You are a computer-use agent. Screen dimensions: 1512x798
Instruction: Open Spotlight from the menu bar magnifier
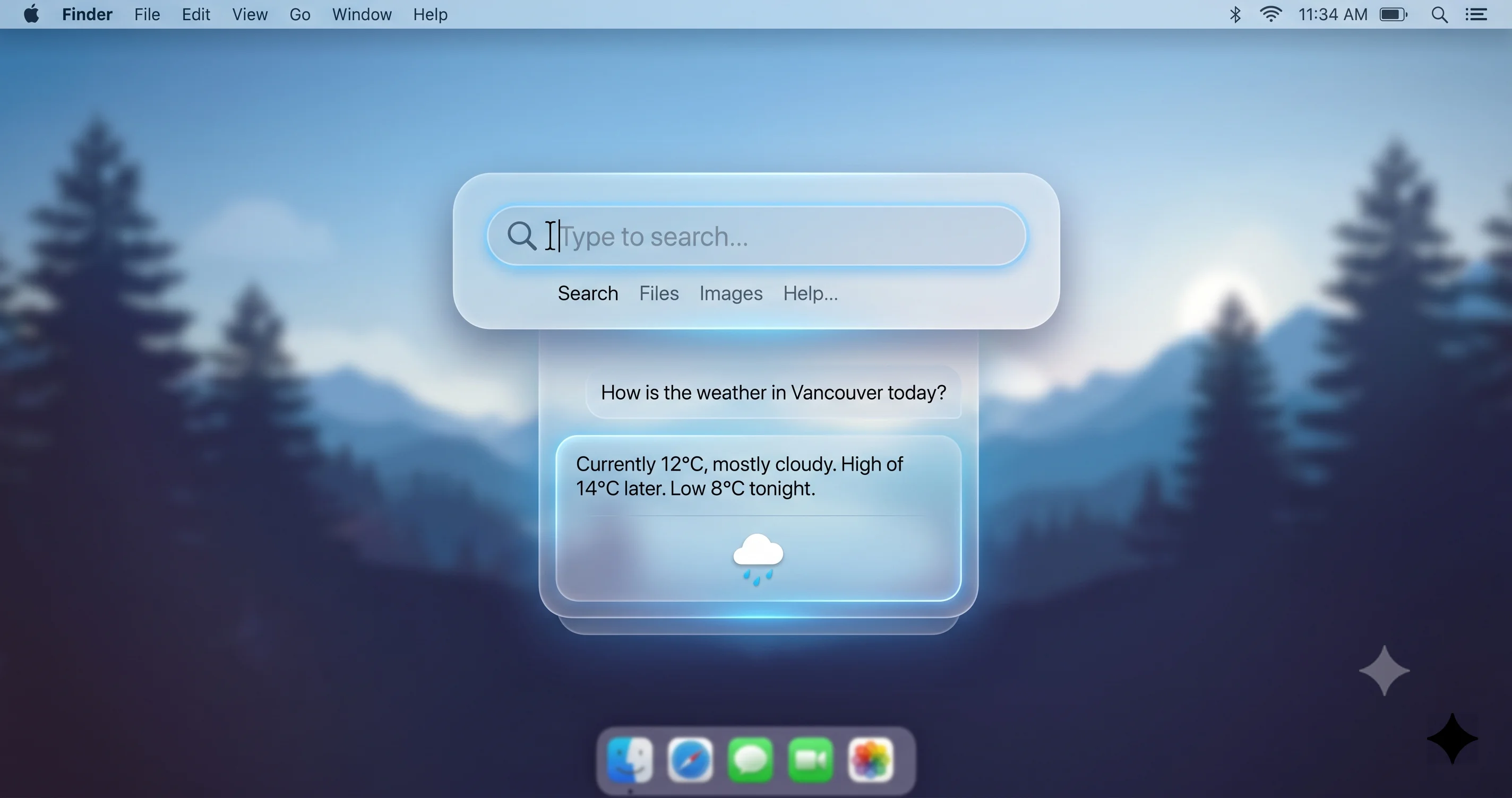tap(1439, 15)
